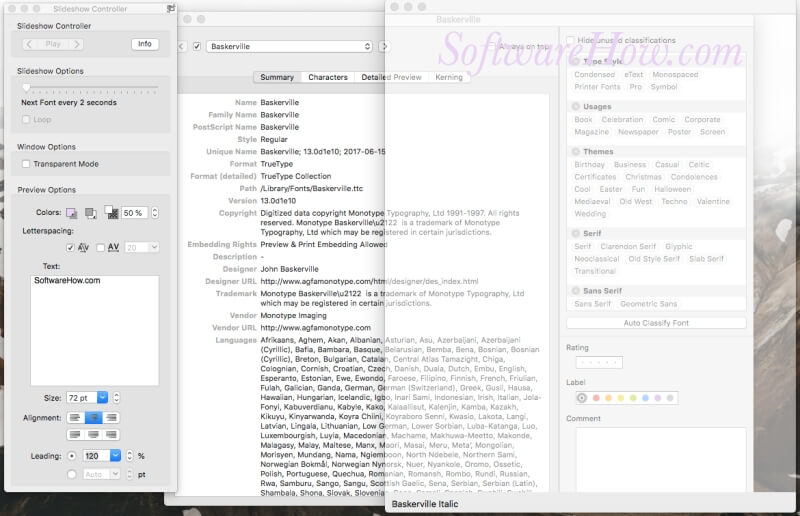
Task: Toggle the Usages classification circle
Action: pos(576,107)
